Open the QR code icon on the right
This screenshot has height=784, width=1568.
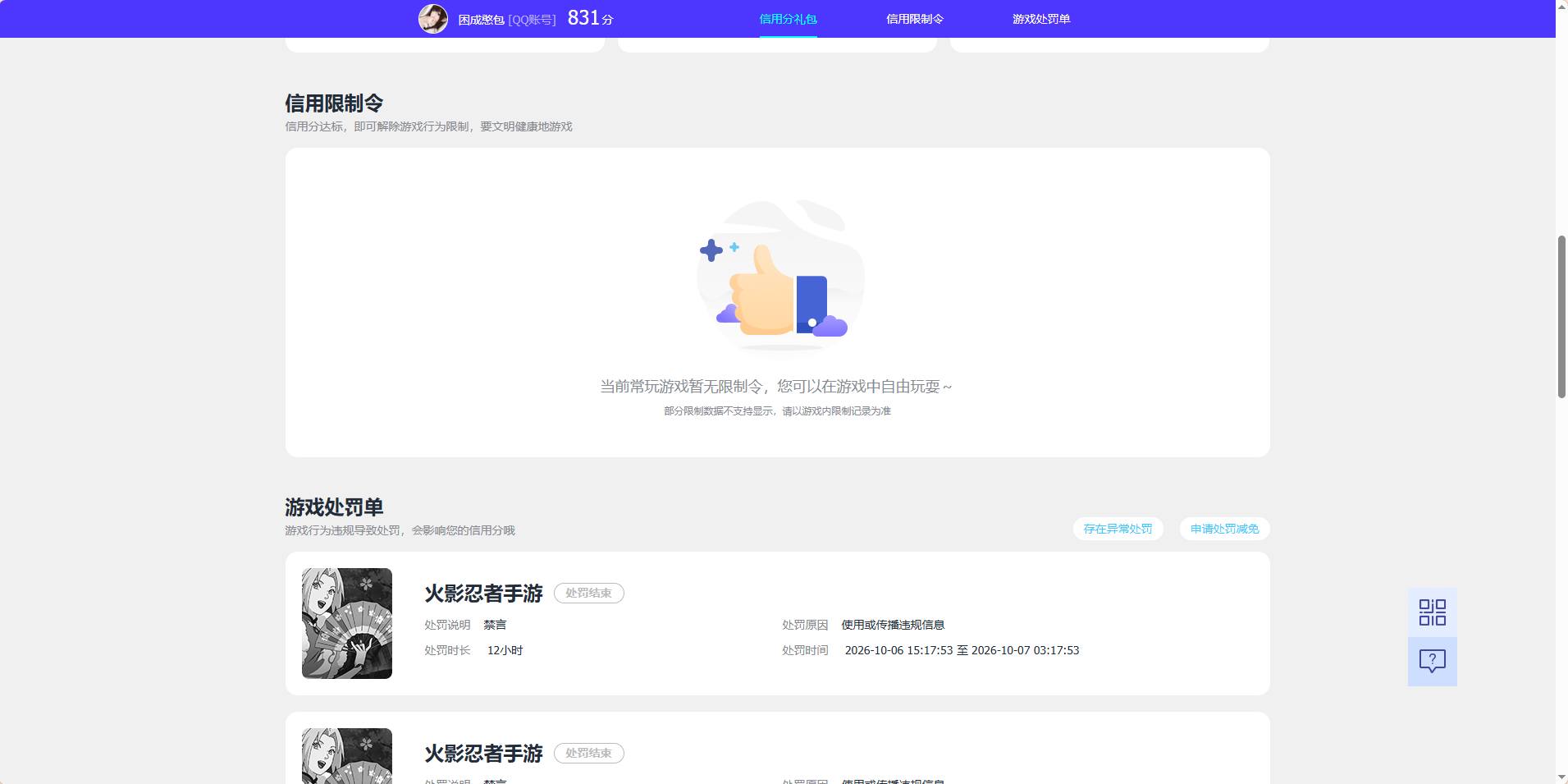click(x=1432, y=612)
